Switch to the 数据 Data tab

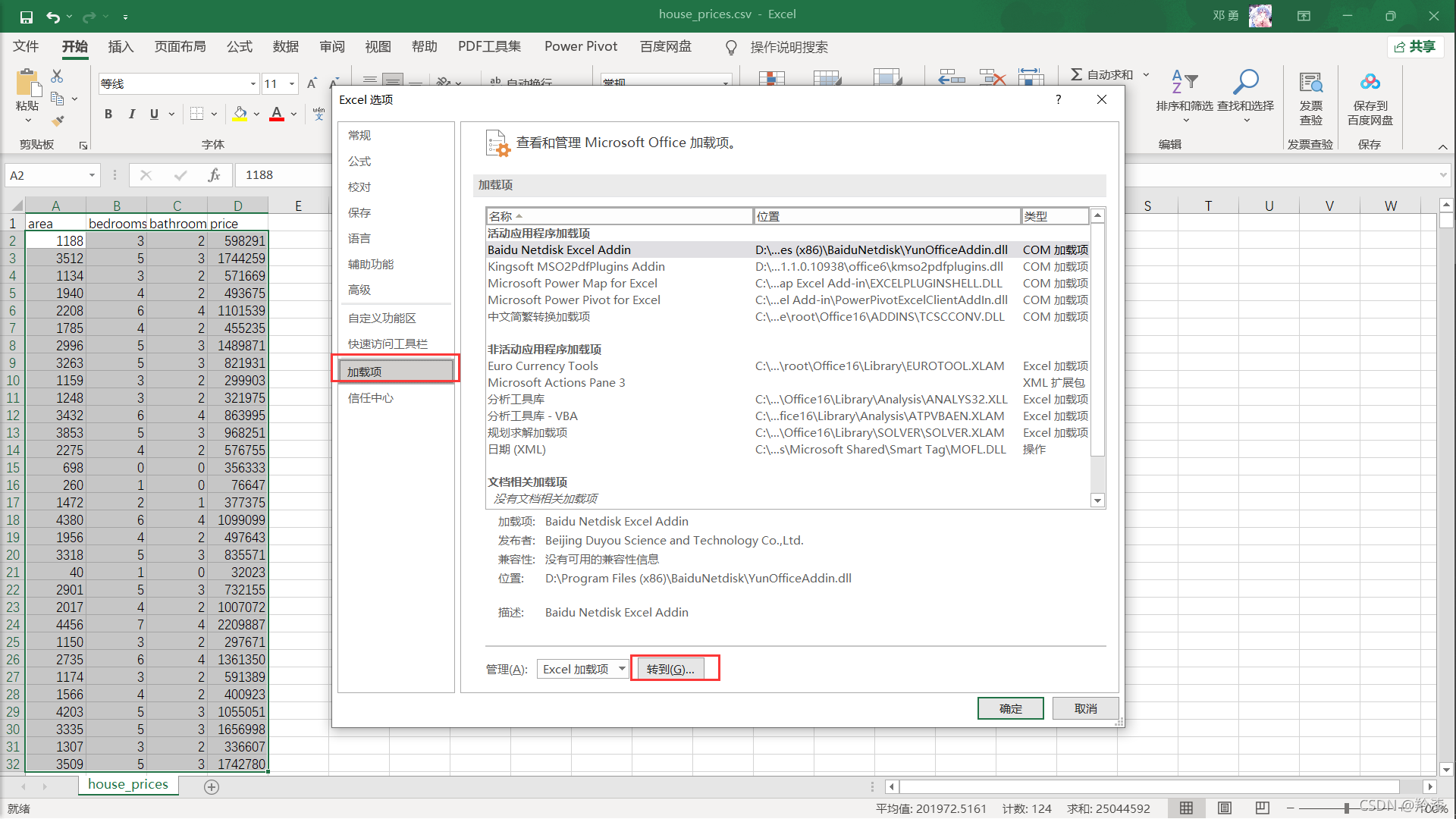click(286, 47)
